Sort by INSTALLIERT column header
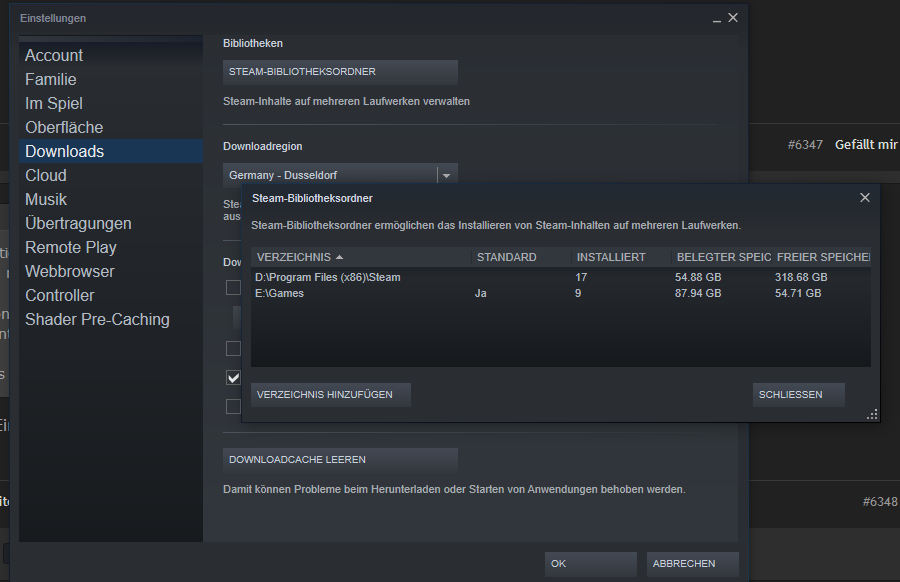The height and width of the screenshot is (582, 900). [621, 257]
